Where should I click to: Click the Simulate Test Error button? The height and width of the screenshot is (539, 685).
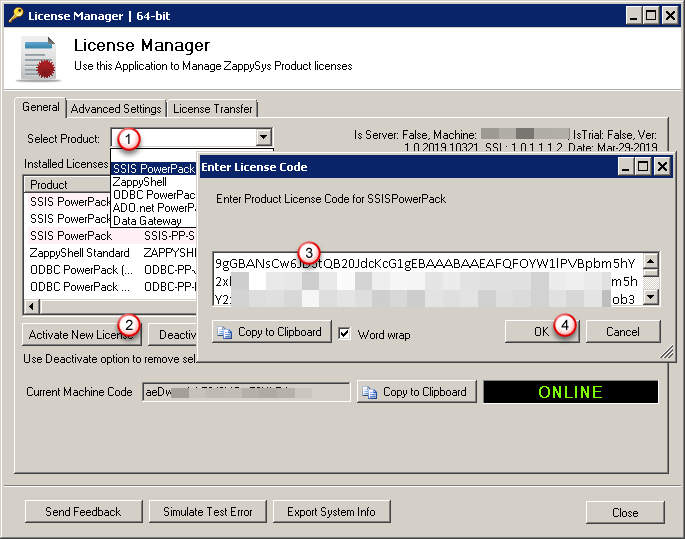(x=208, y=511)
